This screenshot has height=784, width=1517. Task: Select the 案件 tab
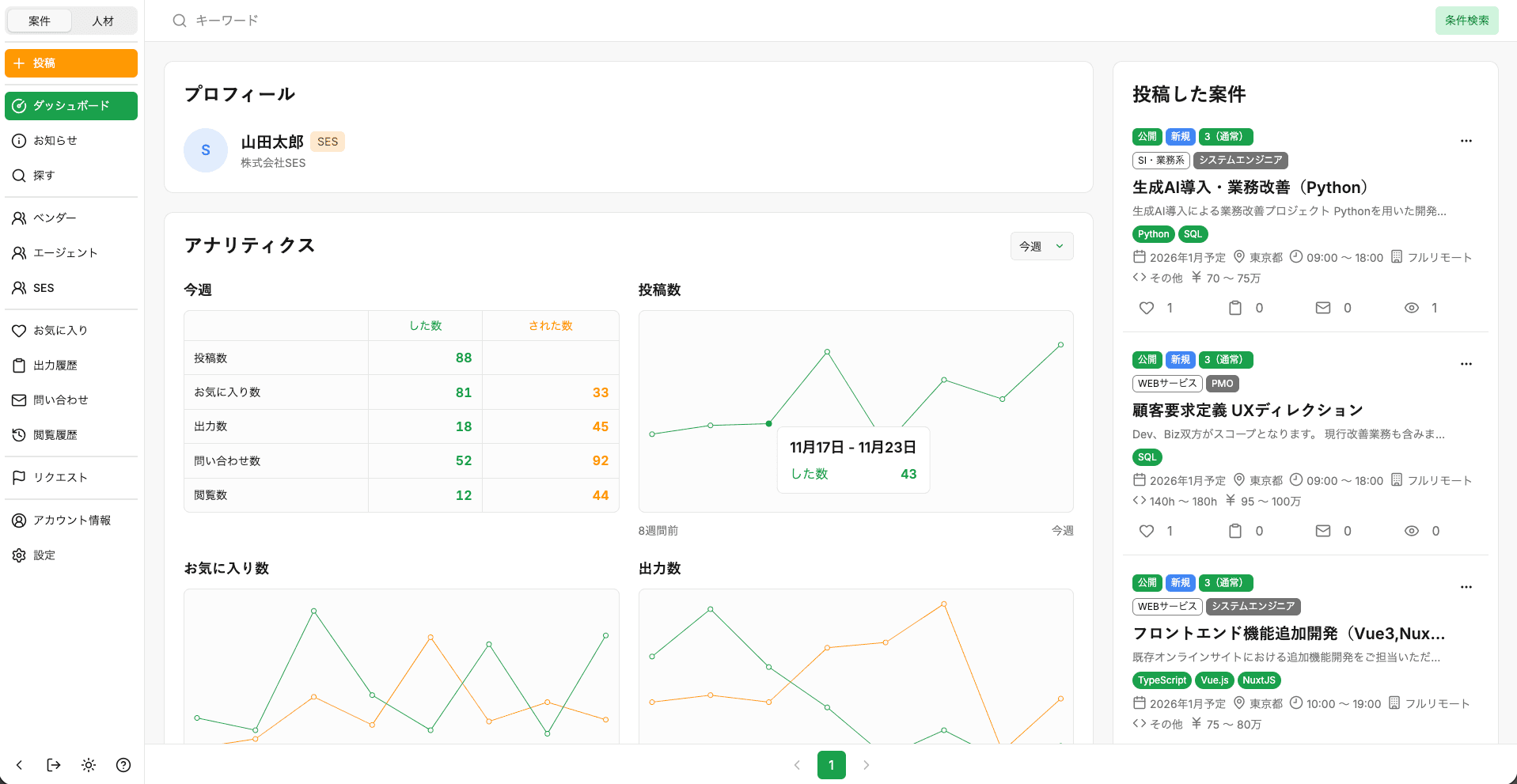tap(40, 21)
